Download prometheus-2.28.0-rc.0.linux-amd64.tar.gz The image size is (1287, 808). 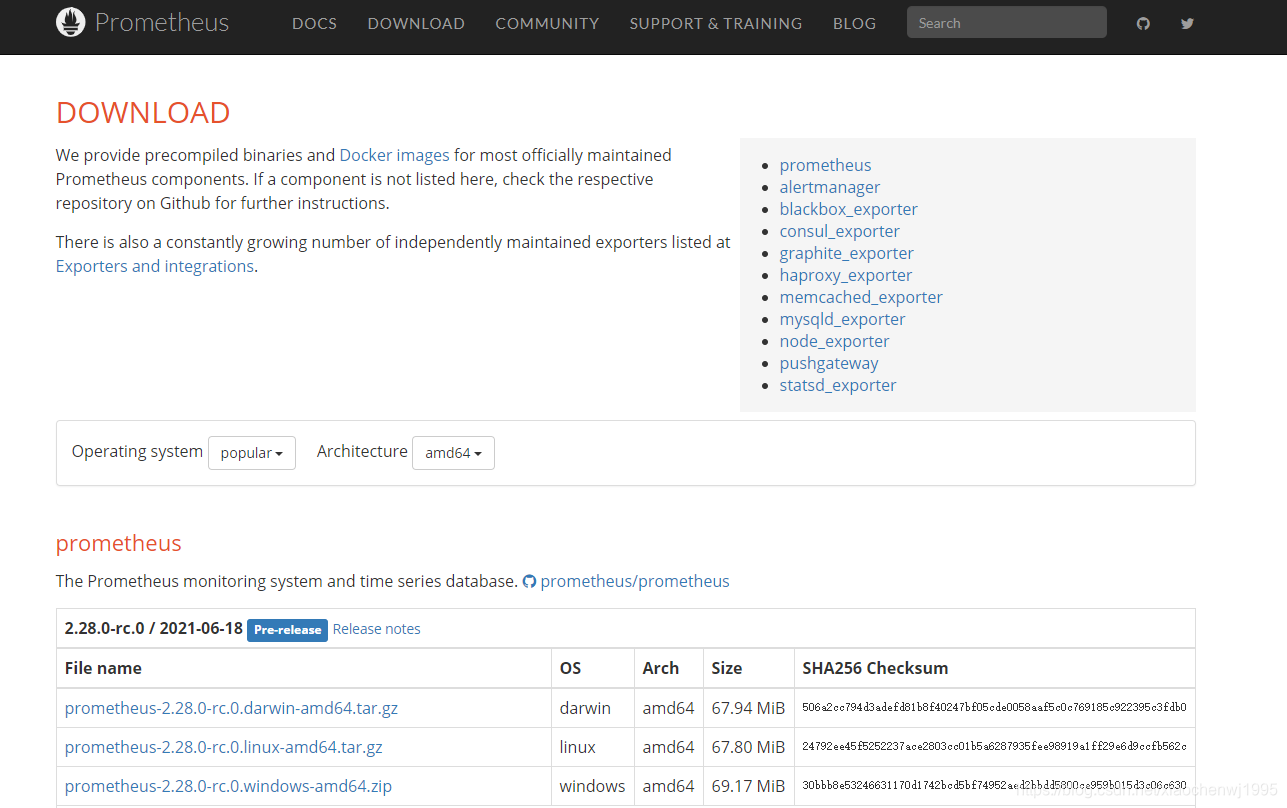(223, 747)
